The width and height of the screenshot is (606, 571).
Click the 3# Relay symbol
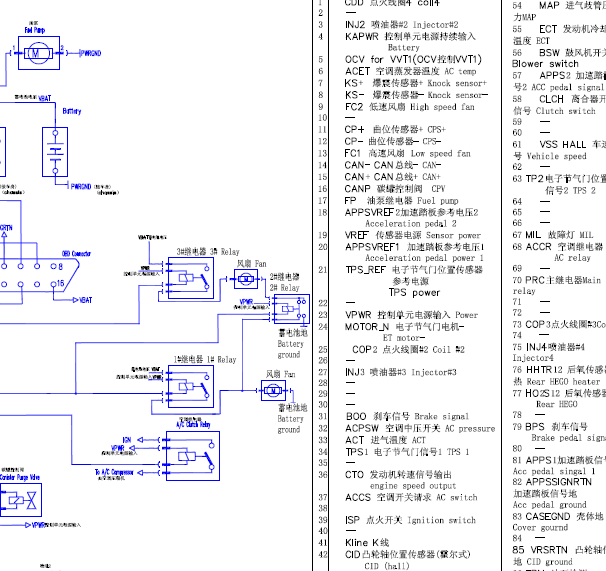point(191,278)
